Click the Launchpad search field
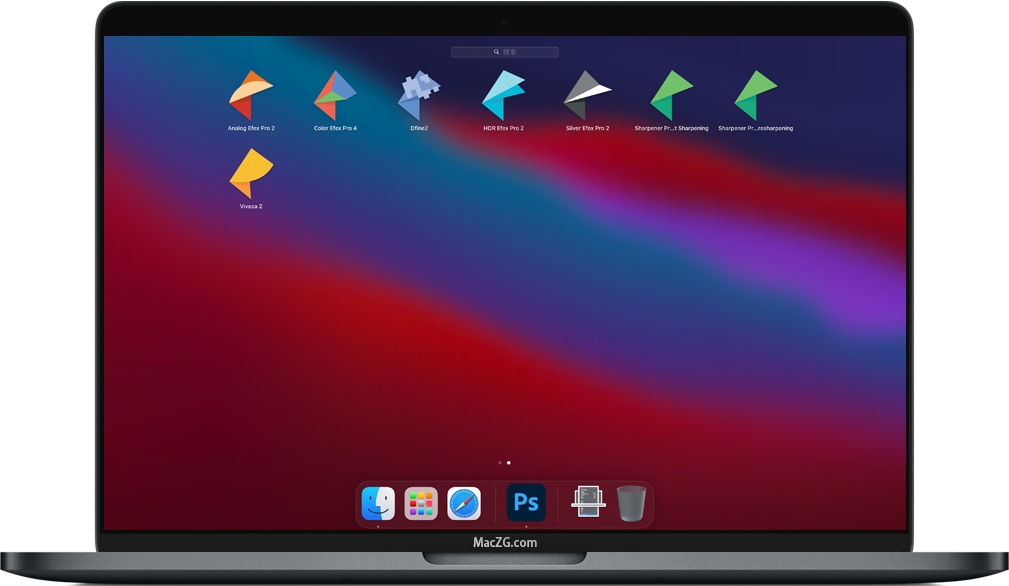Viewport: 1009px width, 586px height. (504, 51)
